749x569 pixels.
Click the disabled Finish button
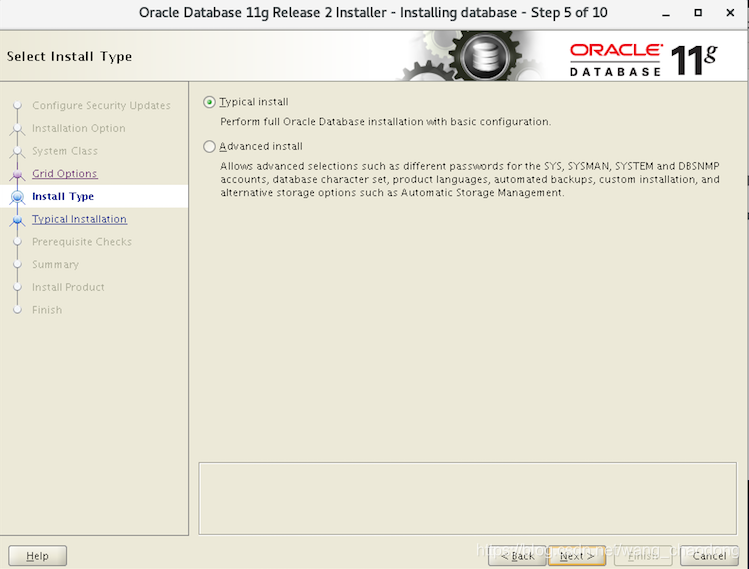642,556
